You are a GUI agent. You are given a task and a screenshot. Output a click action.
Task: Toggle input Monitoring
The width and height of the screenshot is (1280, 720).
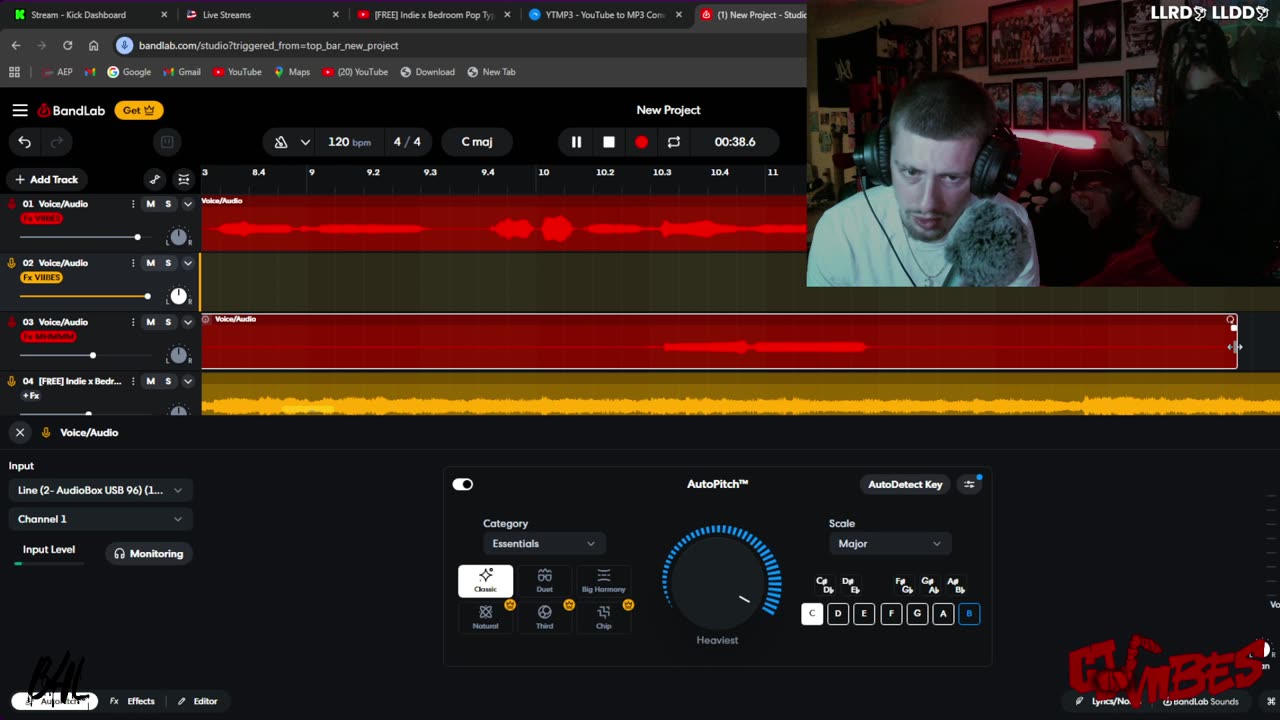point(149,554)
